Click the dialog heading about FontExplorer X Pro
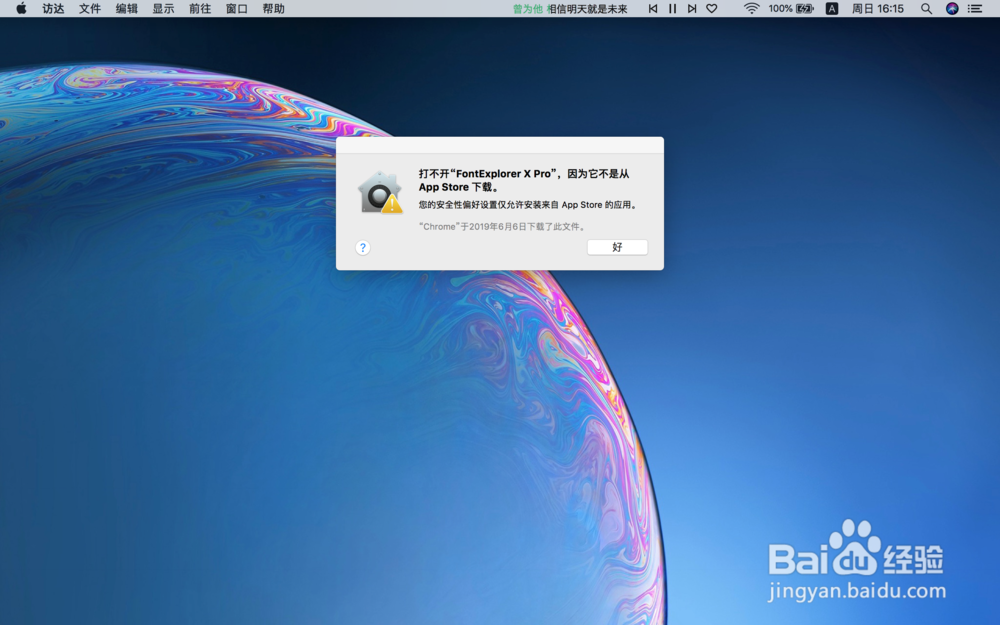Screen dimensions: 1000x625 524,180
